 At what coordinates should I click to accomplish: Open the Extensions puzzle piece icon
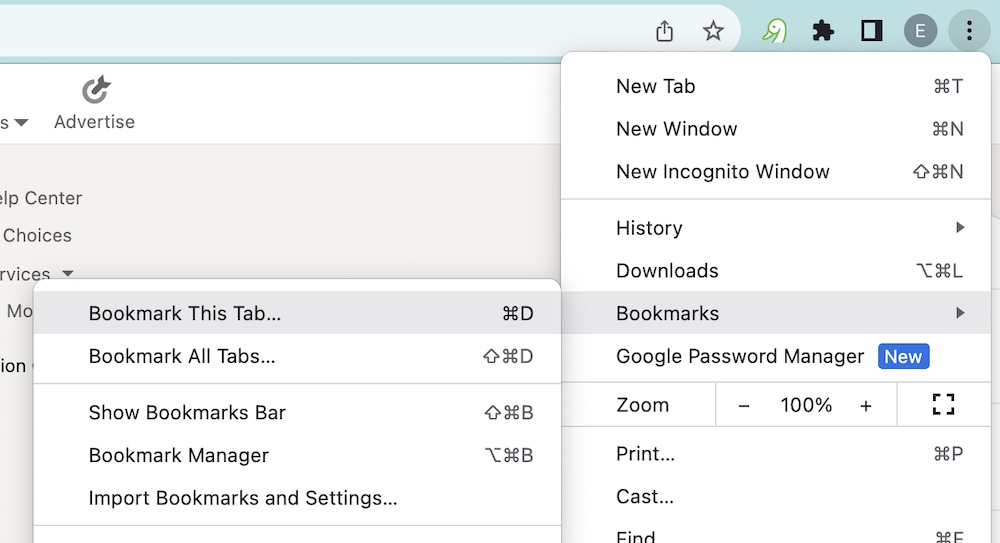coord(823,31)
